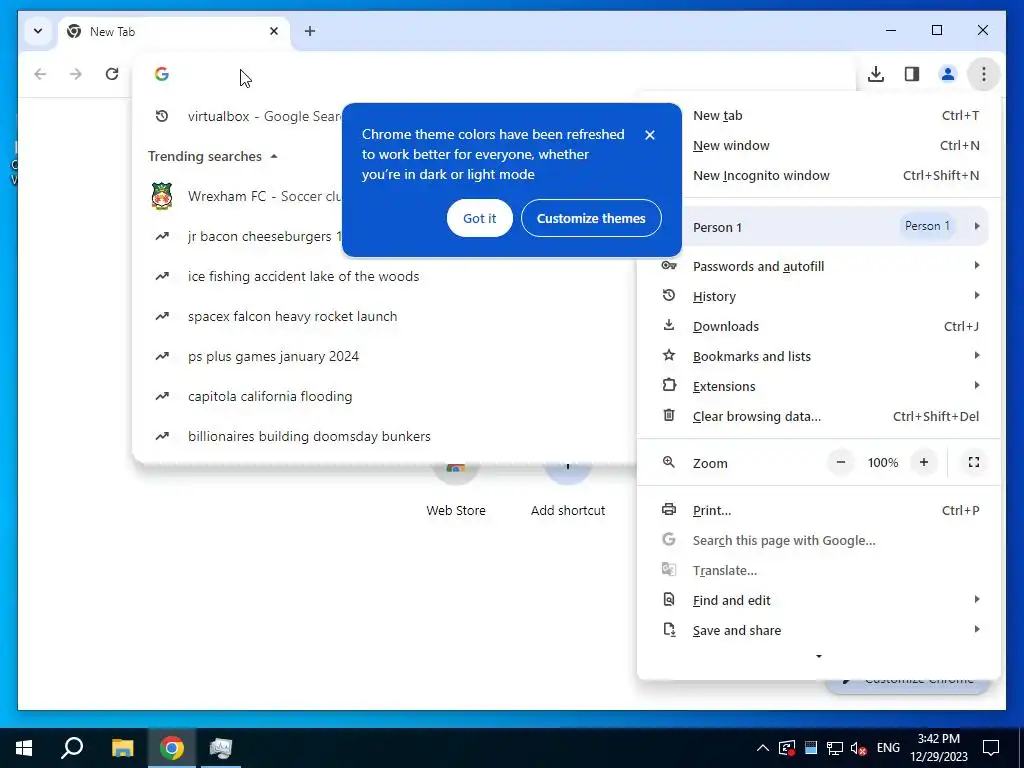This screenshot has height=768, width=1024.
Task: Click the History clock icon in menu
Action: pos(669,295)
